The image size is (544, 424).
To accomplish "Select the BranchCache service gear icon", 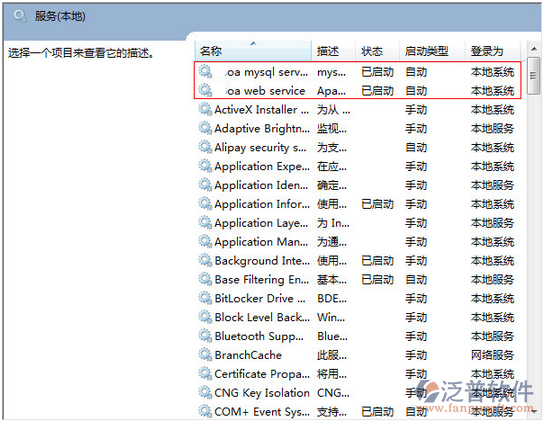I will (x=205, y=355).
